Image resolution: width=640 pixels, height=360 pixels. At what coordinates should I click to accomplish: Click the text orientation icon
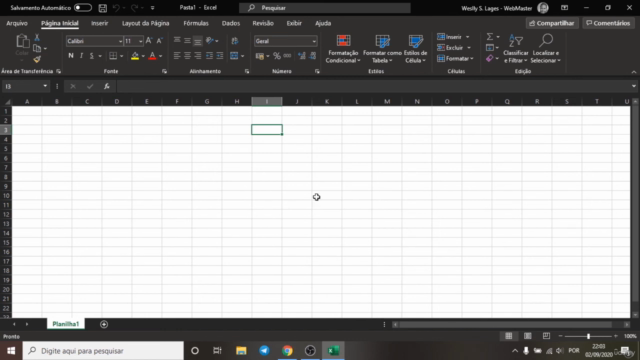point(210,41)
